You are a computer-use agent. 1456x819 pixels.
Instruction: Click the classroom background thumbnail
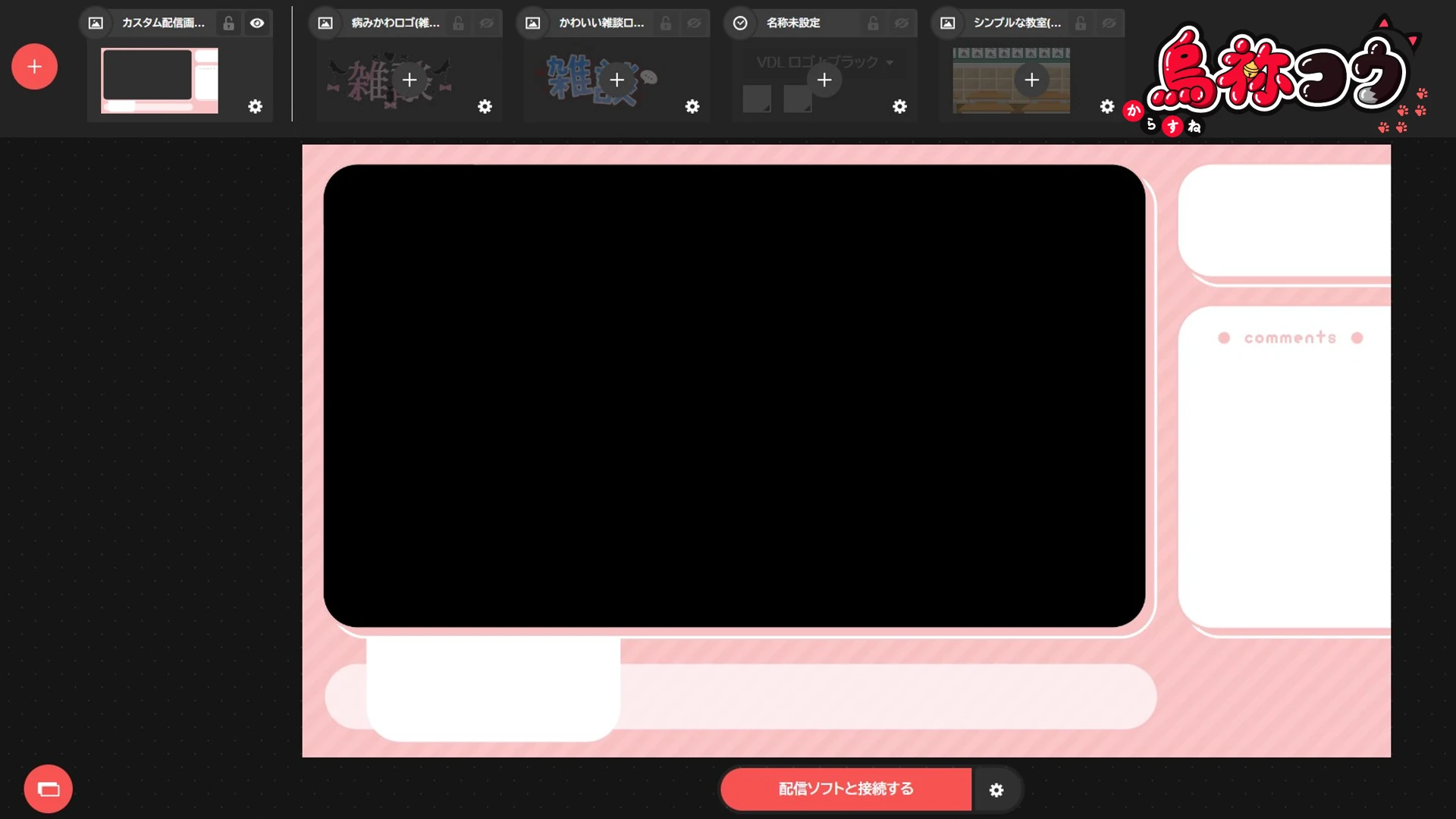tap(1011, 80)
